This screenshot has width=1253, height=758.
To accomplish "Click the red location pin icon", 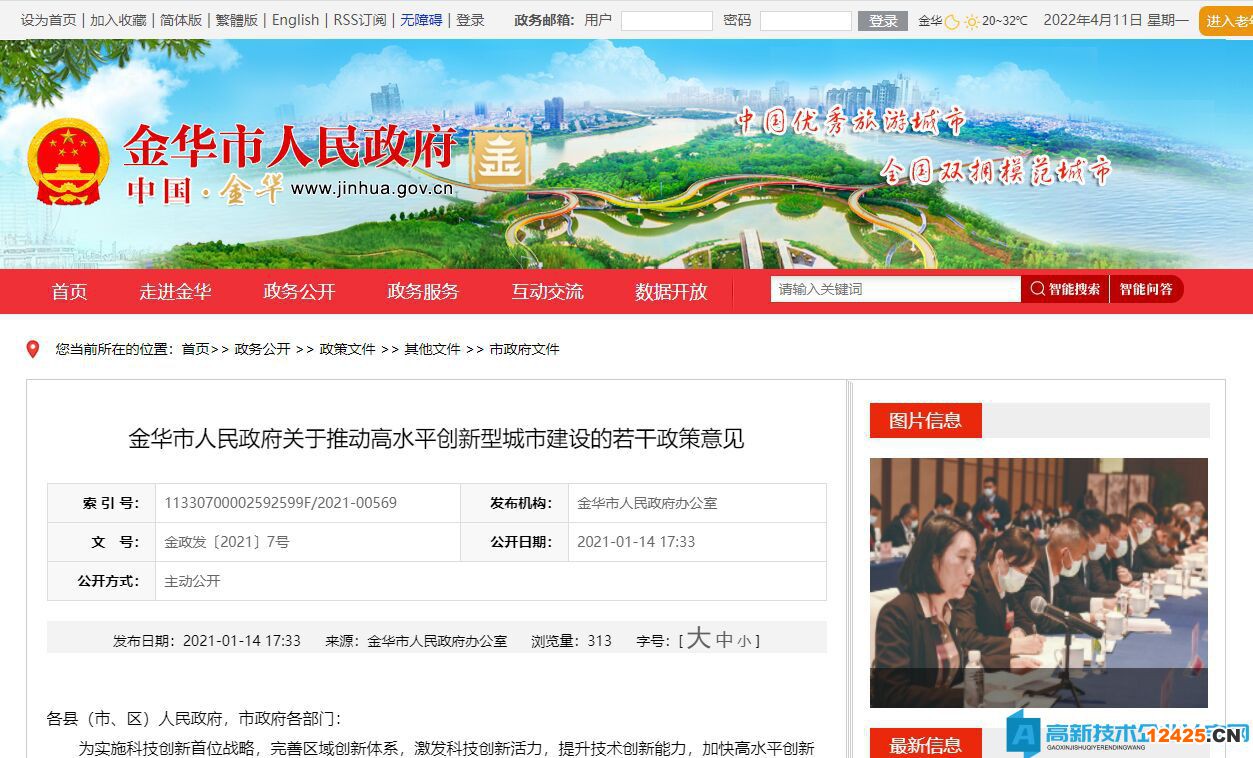I will tap(33, 349).
